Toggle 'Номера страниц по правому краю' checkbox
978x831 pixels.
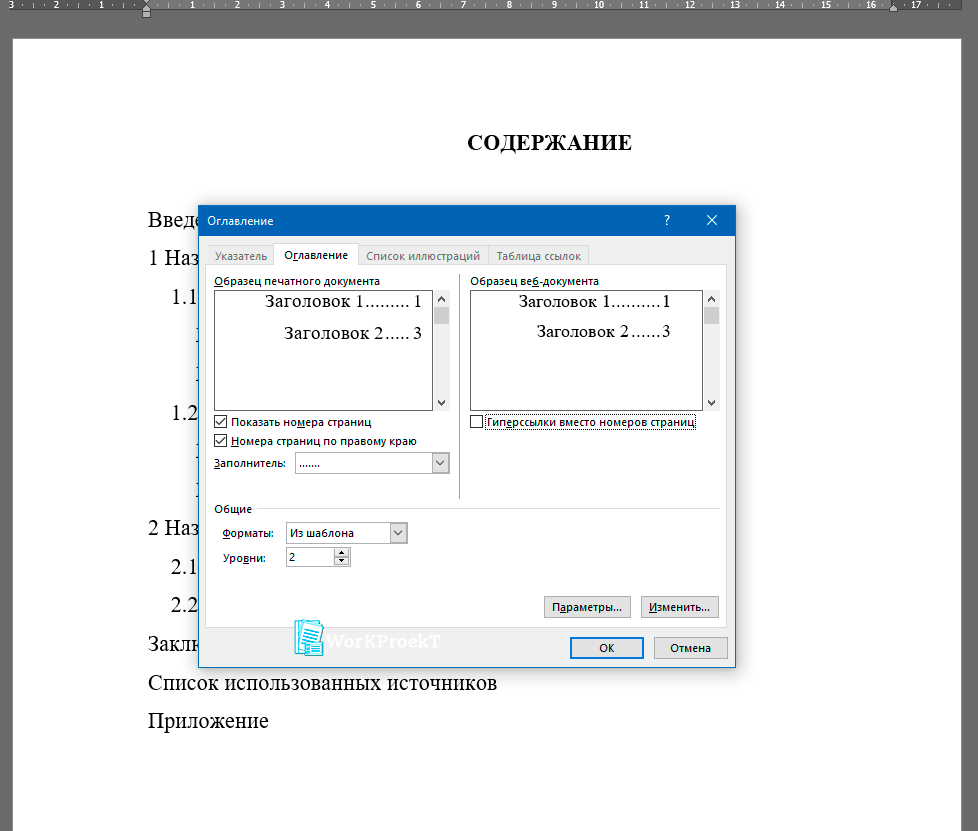click(x=221, y=441)
